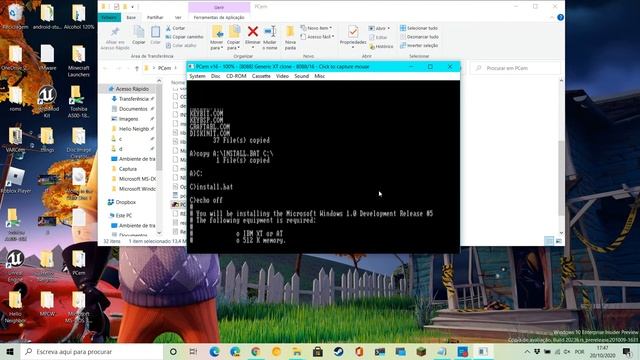Open Ferramentas de Aplicação ribbon tab
The image size is (640, 360).
tap(219, 18)
